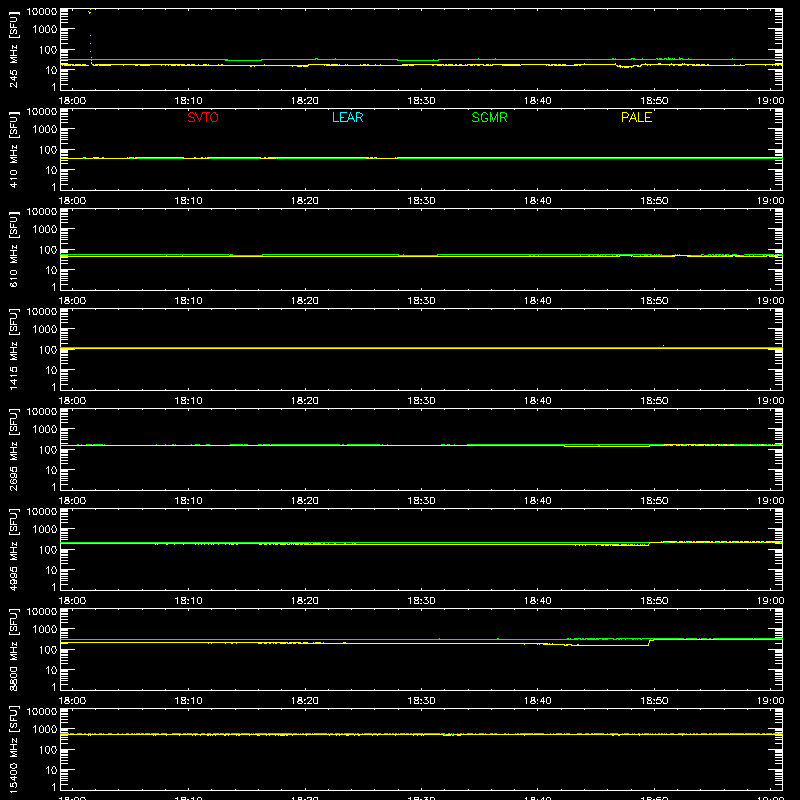Click 18:40 time label below 410 MHz plot
This screenshot has width=800, height=800.
[x=538, y=201]
